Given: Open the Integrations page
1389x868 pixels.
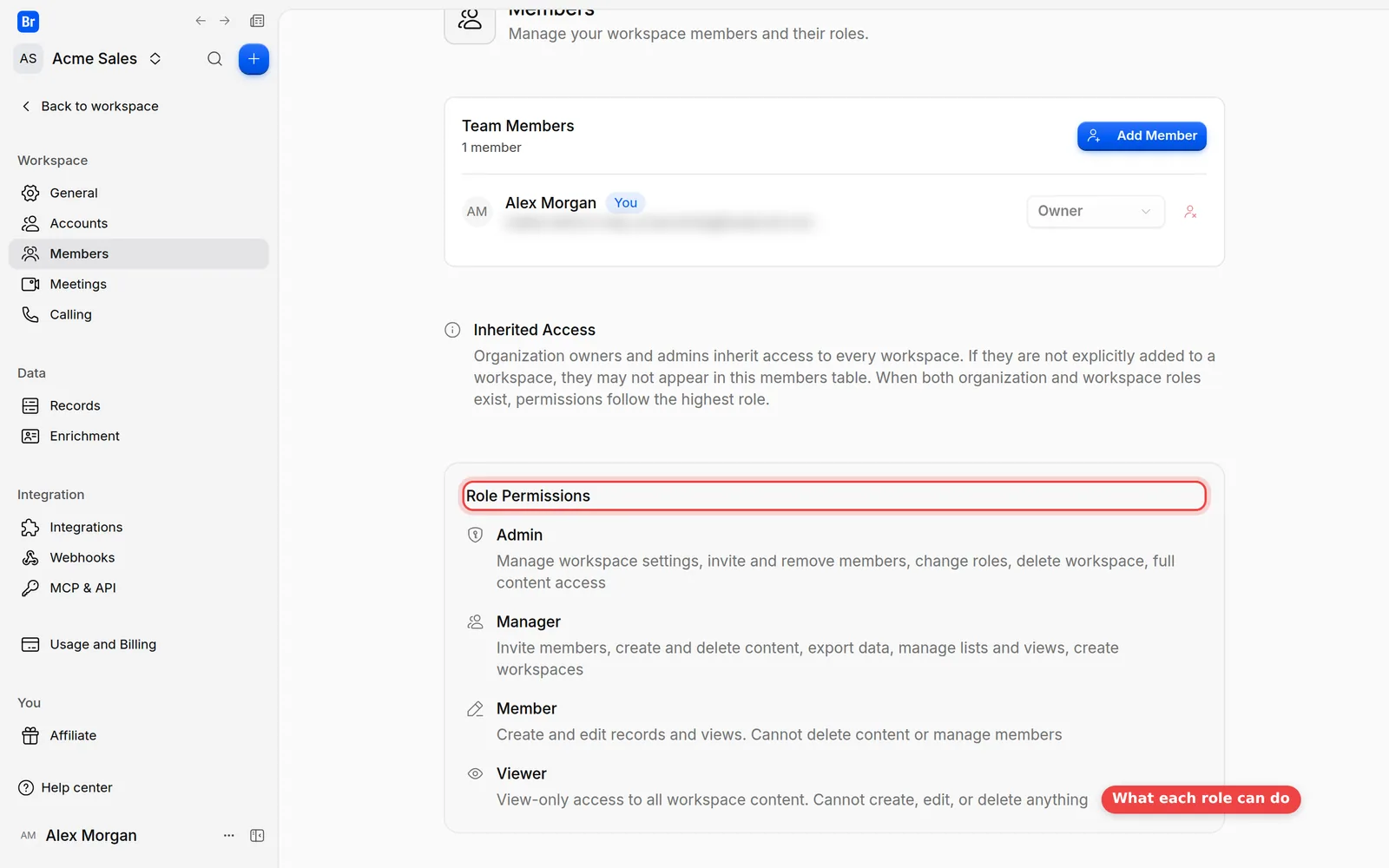Looking at the screenshot, I should (x=139, y=527).
